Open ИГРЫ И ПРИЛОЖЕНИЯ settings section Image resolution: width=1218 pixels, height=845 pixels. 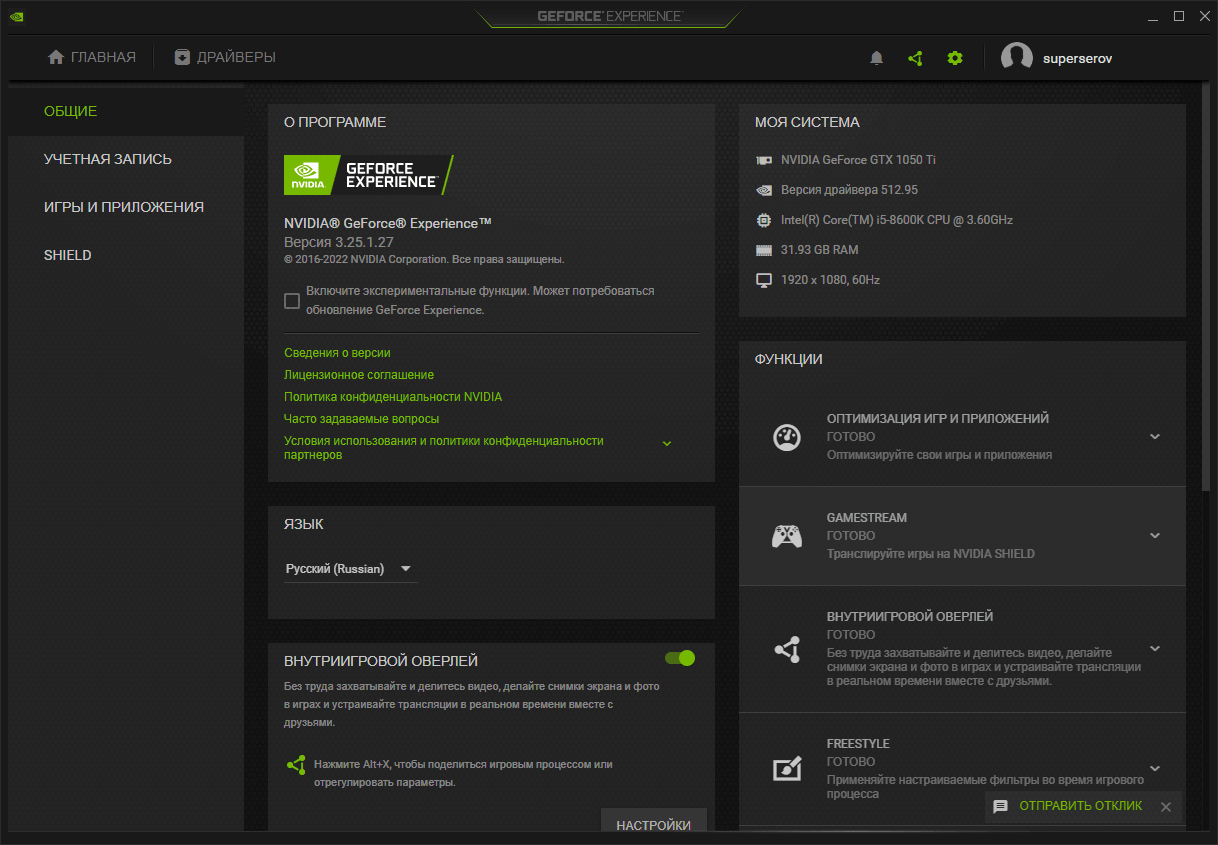click(x=126, y=207)
